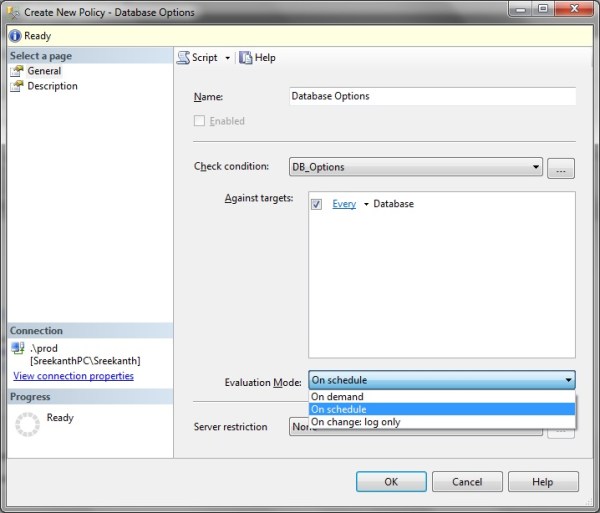Viewport: 600px width, 513px height.
Task: Click the server connection icon
Action: click(x=18, y=348)
